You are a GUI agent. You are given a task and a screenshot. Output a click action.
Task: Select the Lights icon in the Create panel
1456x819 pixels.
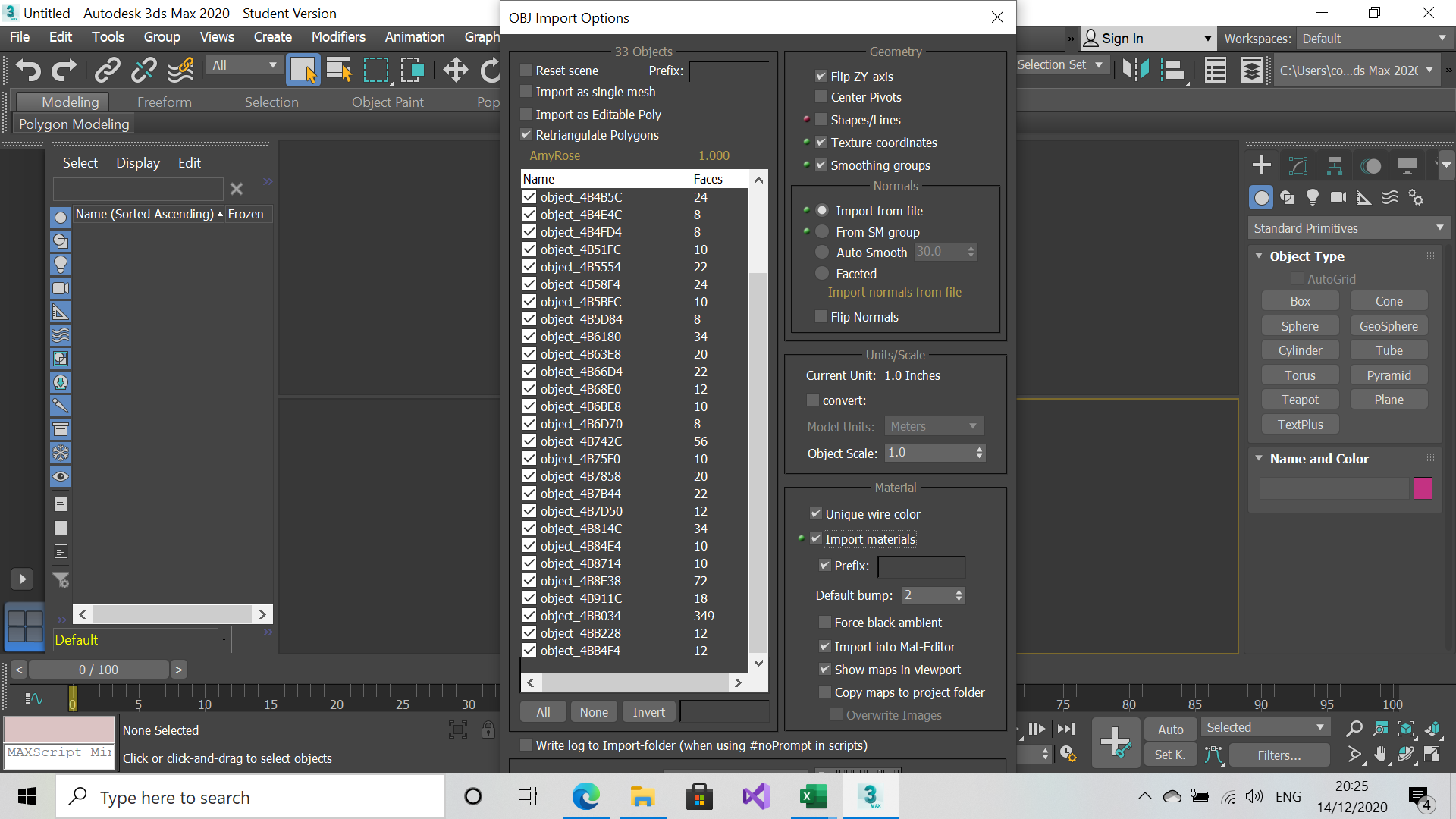coord(1313,197)
